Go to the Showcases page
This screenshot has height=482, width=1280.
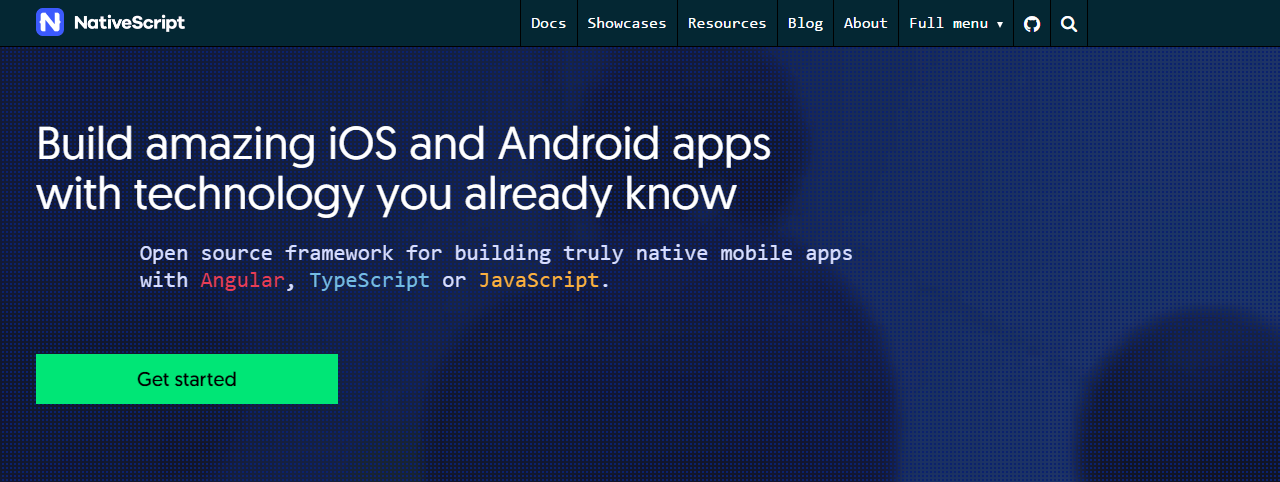tap(627, 23)
